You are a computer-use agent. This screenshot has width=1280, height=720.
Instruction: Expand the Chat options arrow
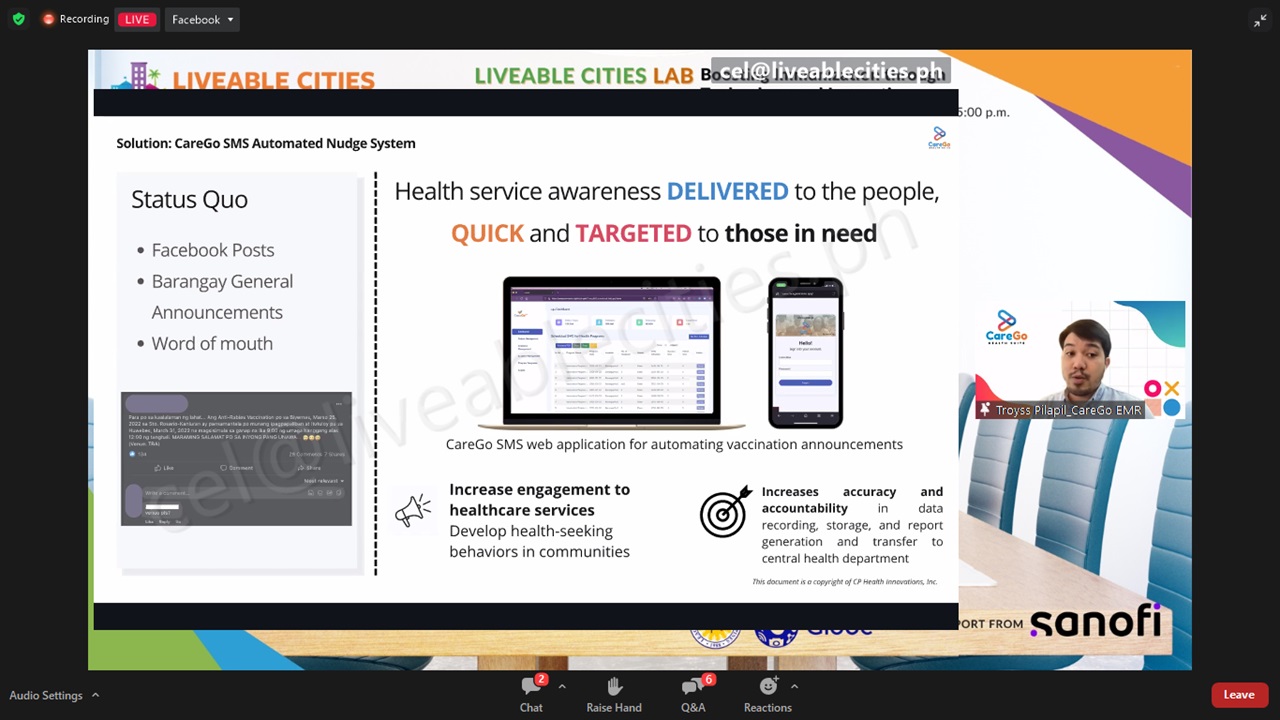(561, 686)
